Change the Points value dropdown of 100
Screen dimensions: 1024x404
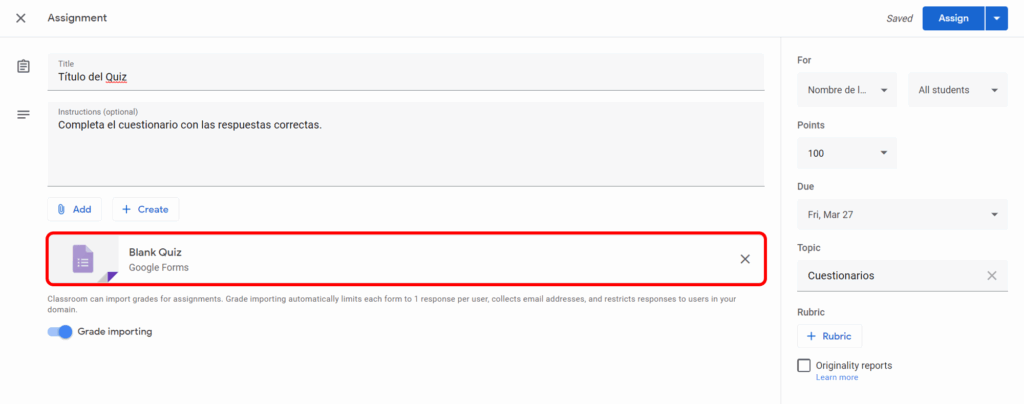tap(846, 152)
